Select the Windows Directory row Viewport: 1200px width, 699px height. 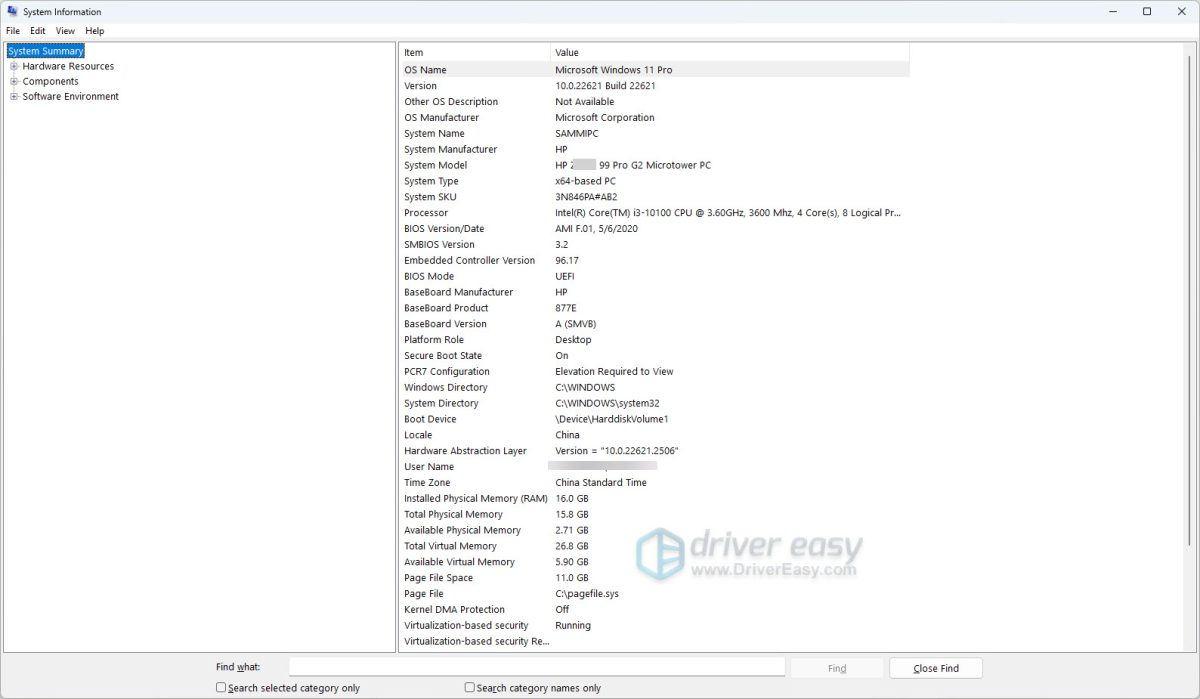(x=655, y=387)
